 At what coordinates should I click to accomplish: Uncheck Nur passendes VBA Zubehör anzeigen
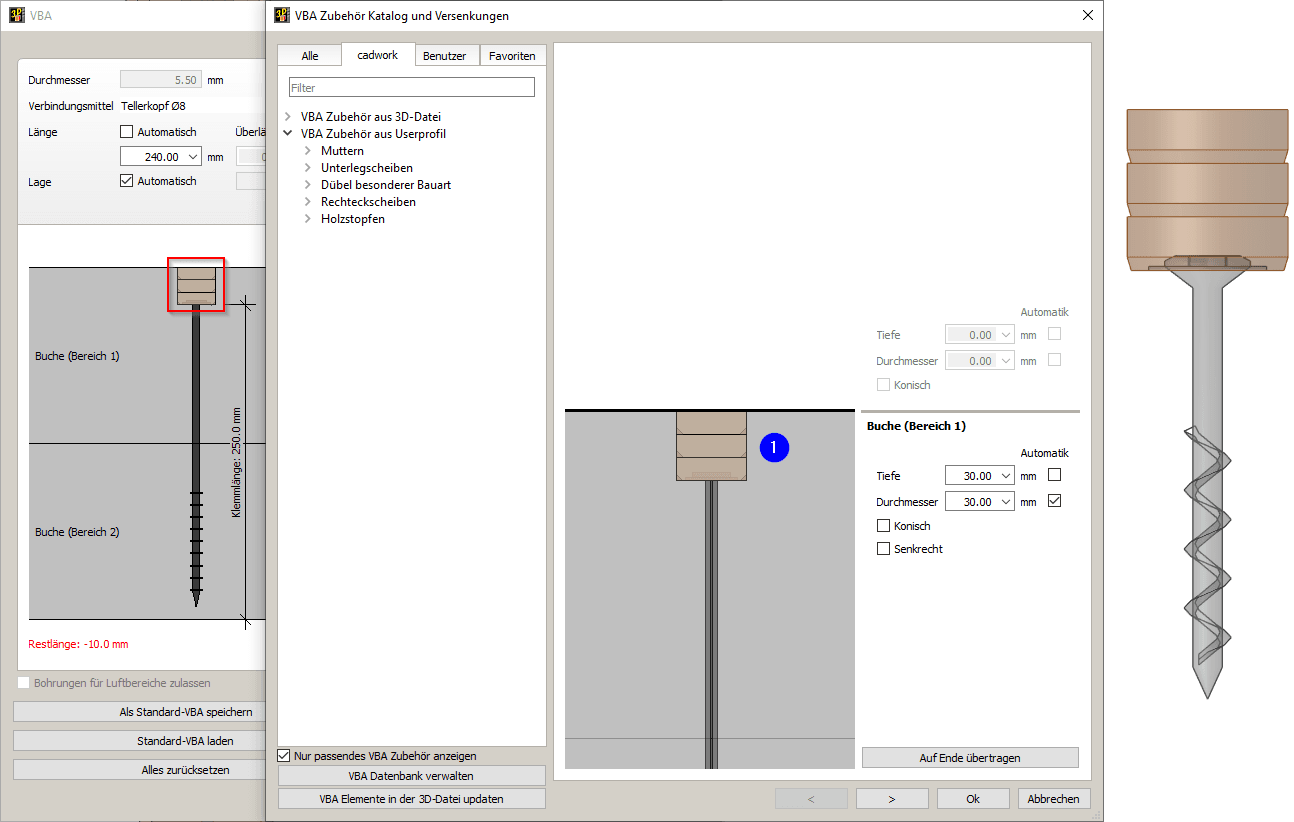284,756
